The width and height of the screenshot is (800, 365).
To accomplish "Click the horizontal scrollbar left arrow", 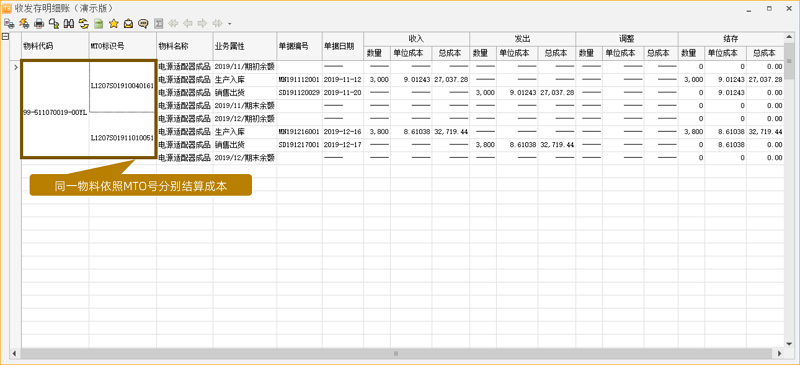I will coord(14,353).
